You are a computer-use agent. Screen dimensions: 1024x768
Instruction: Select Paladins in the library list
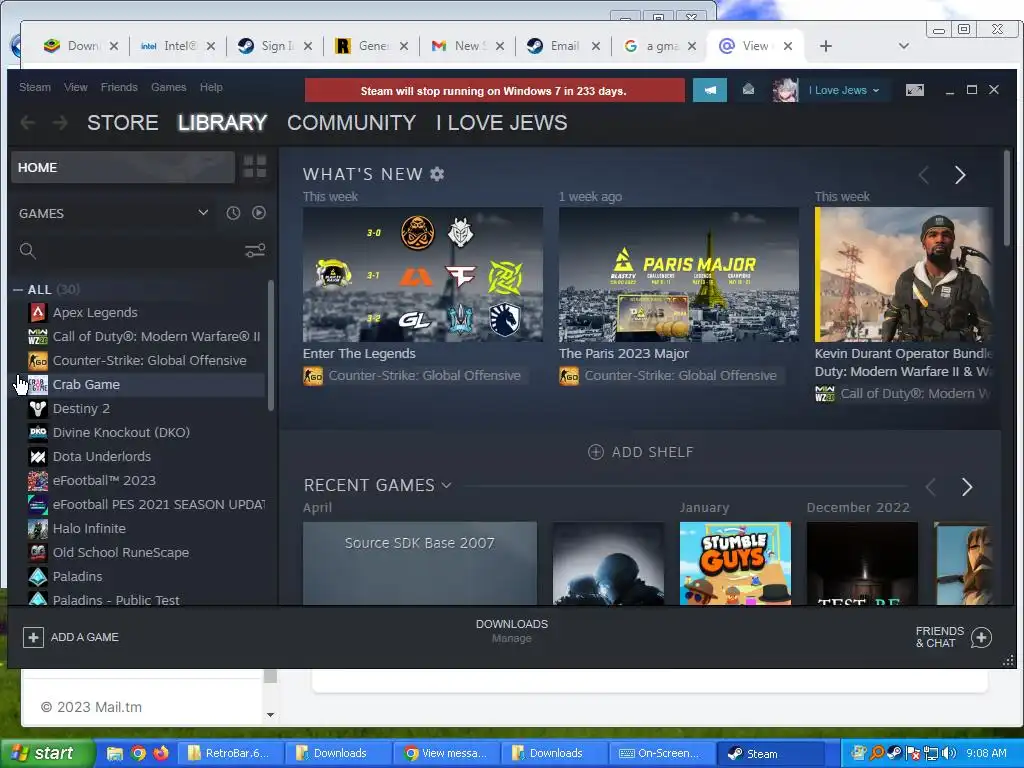pos(78,577)
